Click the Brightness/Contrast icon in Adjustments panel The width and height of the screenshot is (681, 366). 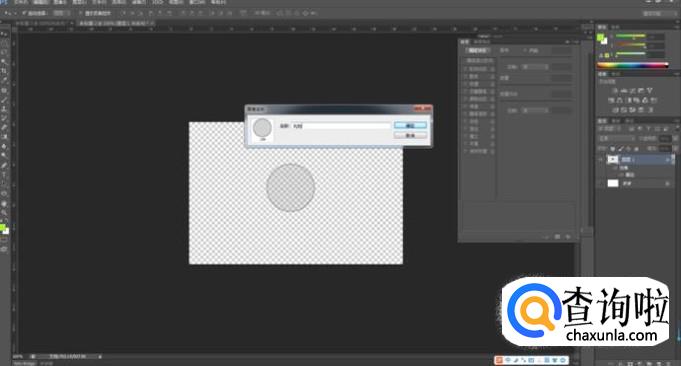click(615, 91)
